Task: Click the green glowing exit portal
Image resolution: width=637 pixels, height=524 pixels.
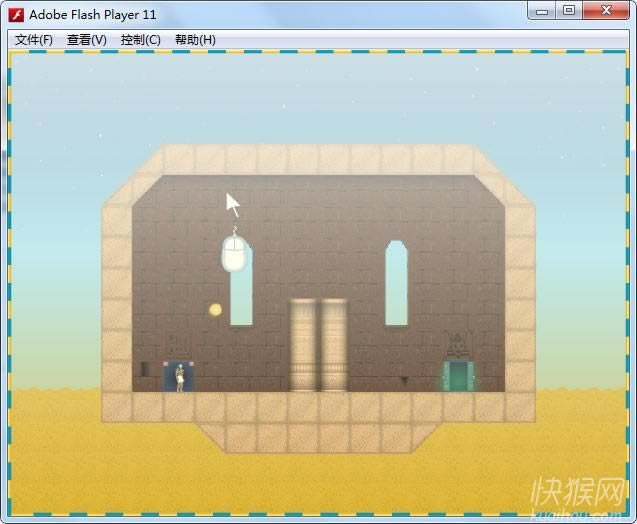Action: point(459,377)
